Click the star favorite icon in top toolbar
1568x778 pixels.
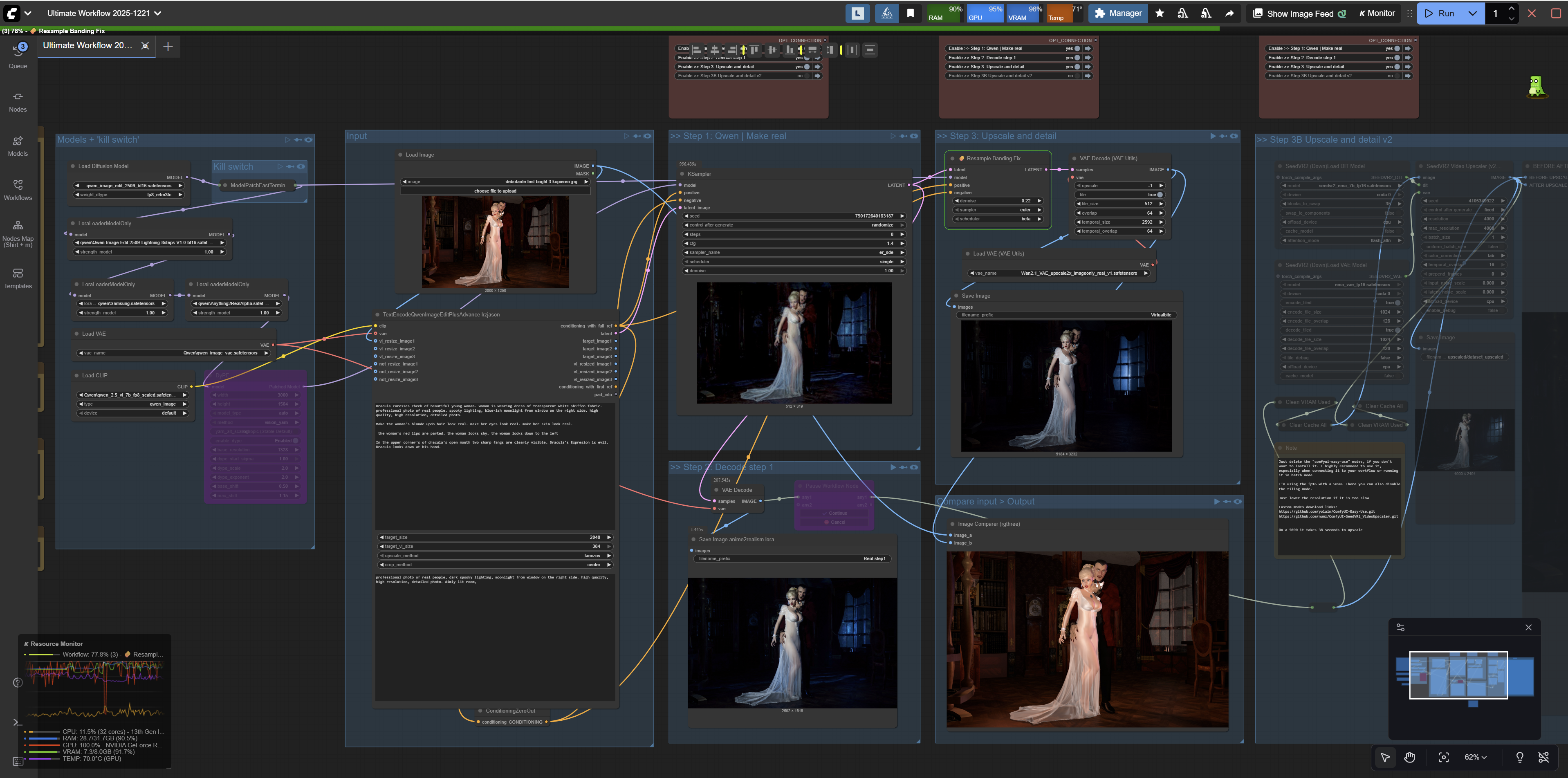point(1160,13)
